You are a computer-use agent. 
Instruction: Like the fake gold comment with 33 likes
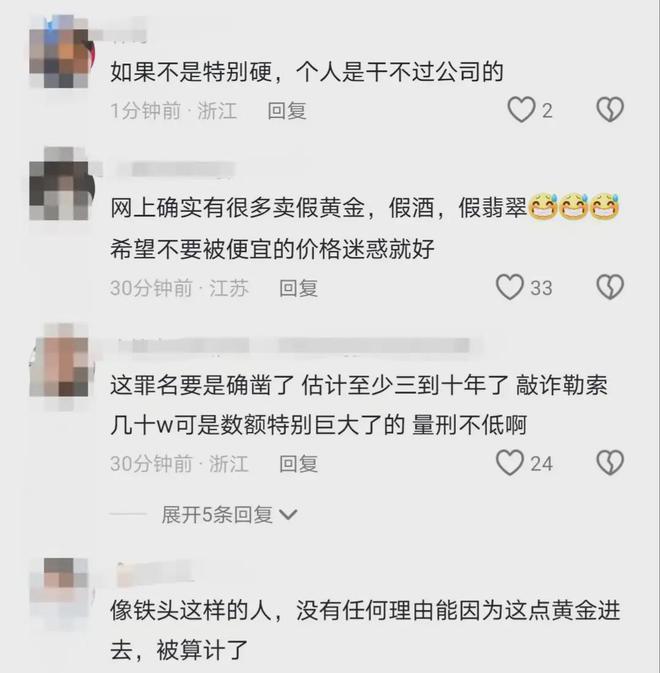tap(510, 287)
